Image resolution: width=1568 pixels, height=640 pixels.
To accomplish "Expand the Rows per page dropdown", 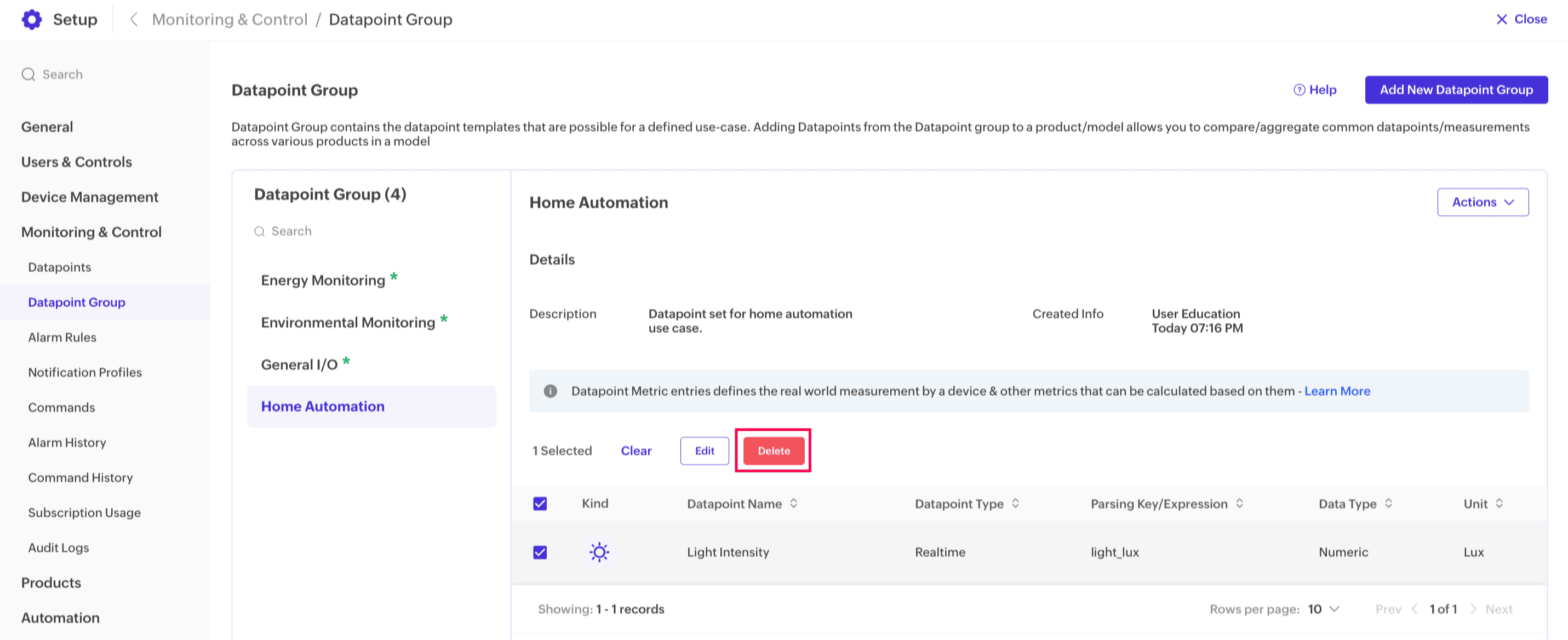I will (1325, 609).
